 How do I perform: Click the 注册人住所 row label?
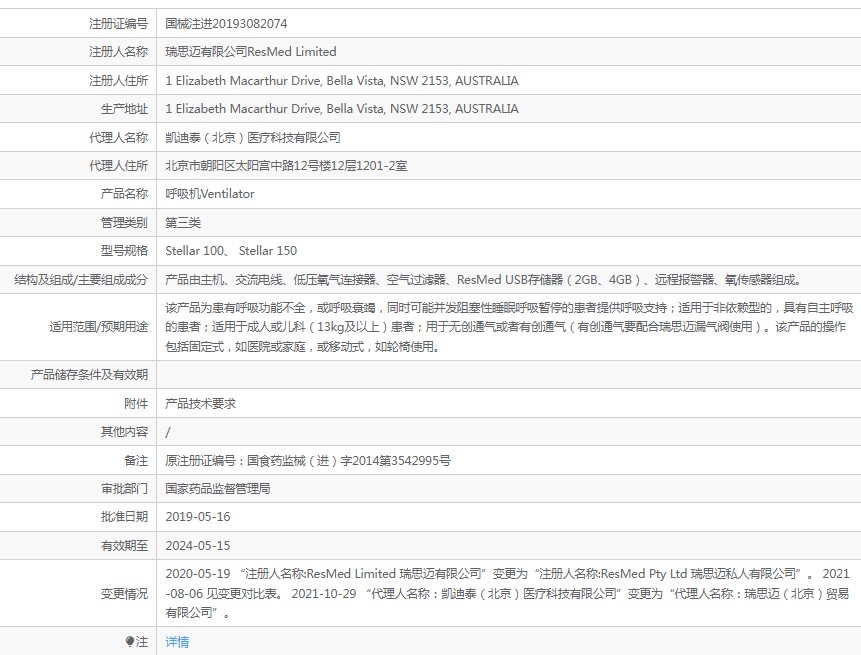point(119,81)
